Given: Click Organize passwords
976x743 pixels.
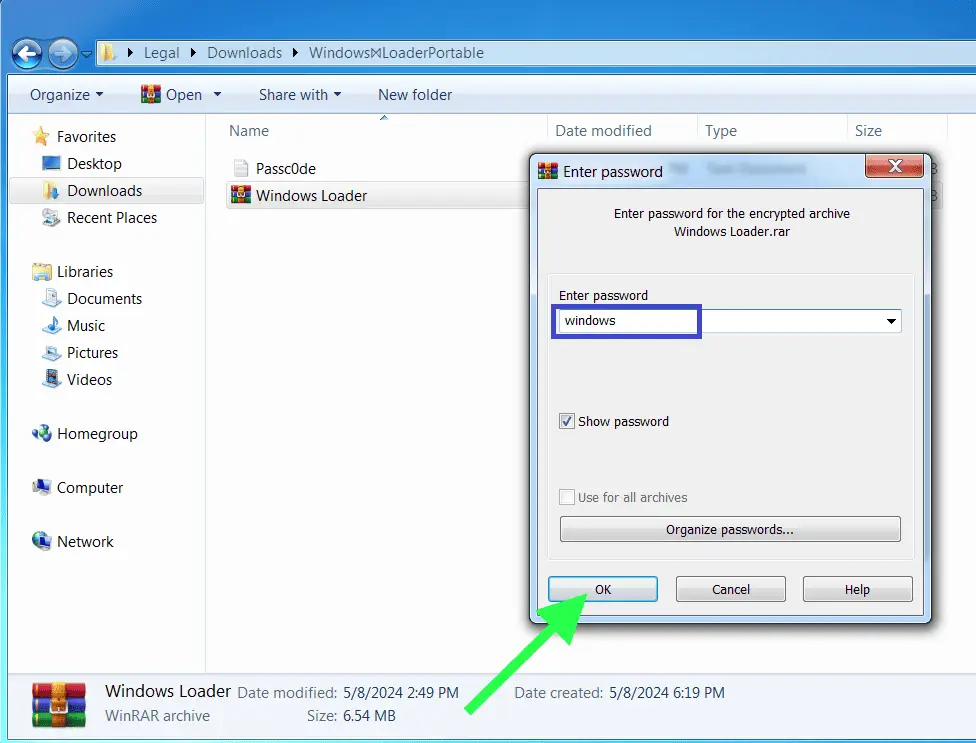Looking at the screenshot, I should (x=729, y=529).
